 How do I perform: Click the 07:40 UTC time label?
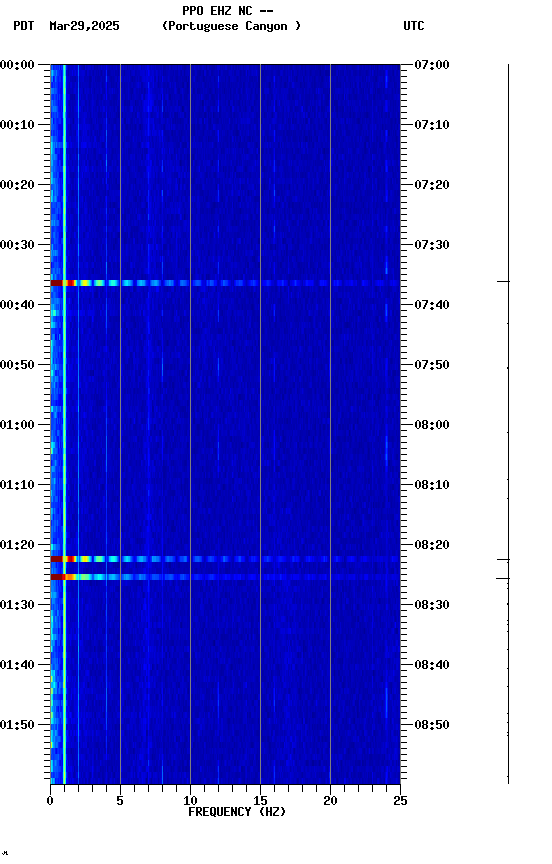432,305
